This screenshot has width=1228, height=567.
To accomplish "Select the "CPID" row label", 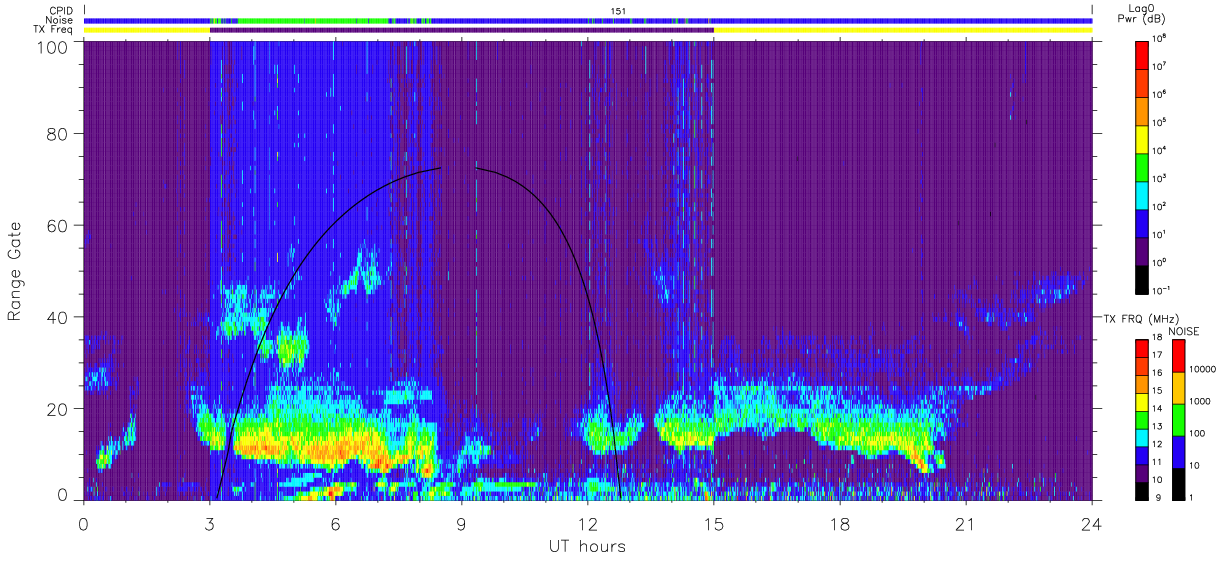I will (x=62, y=10).
